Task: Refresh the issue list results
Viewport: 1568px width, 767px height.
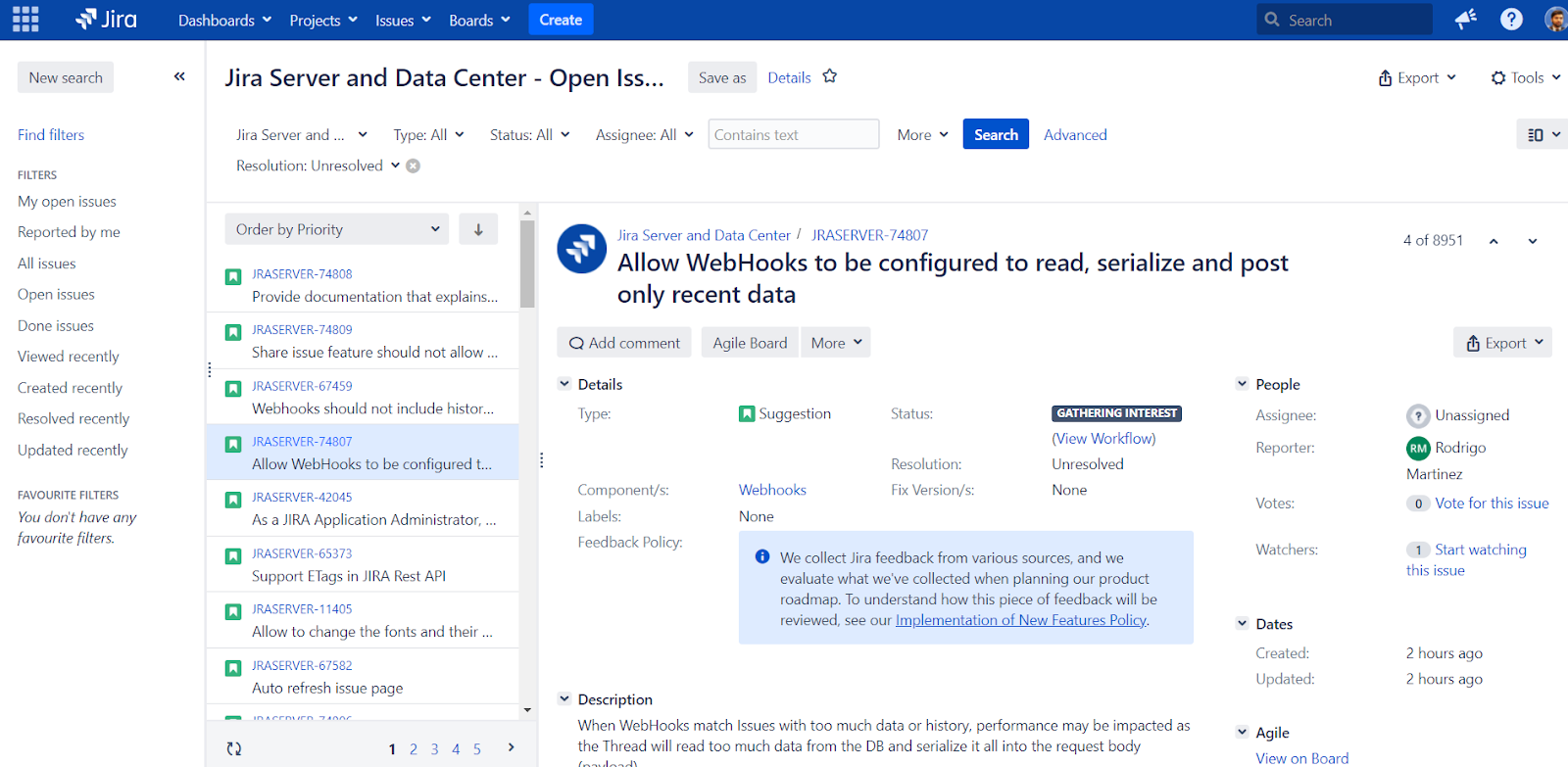Action: pyautogui.click(x=234, y=748)
